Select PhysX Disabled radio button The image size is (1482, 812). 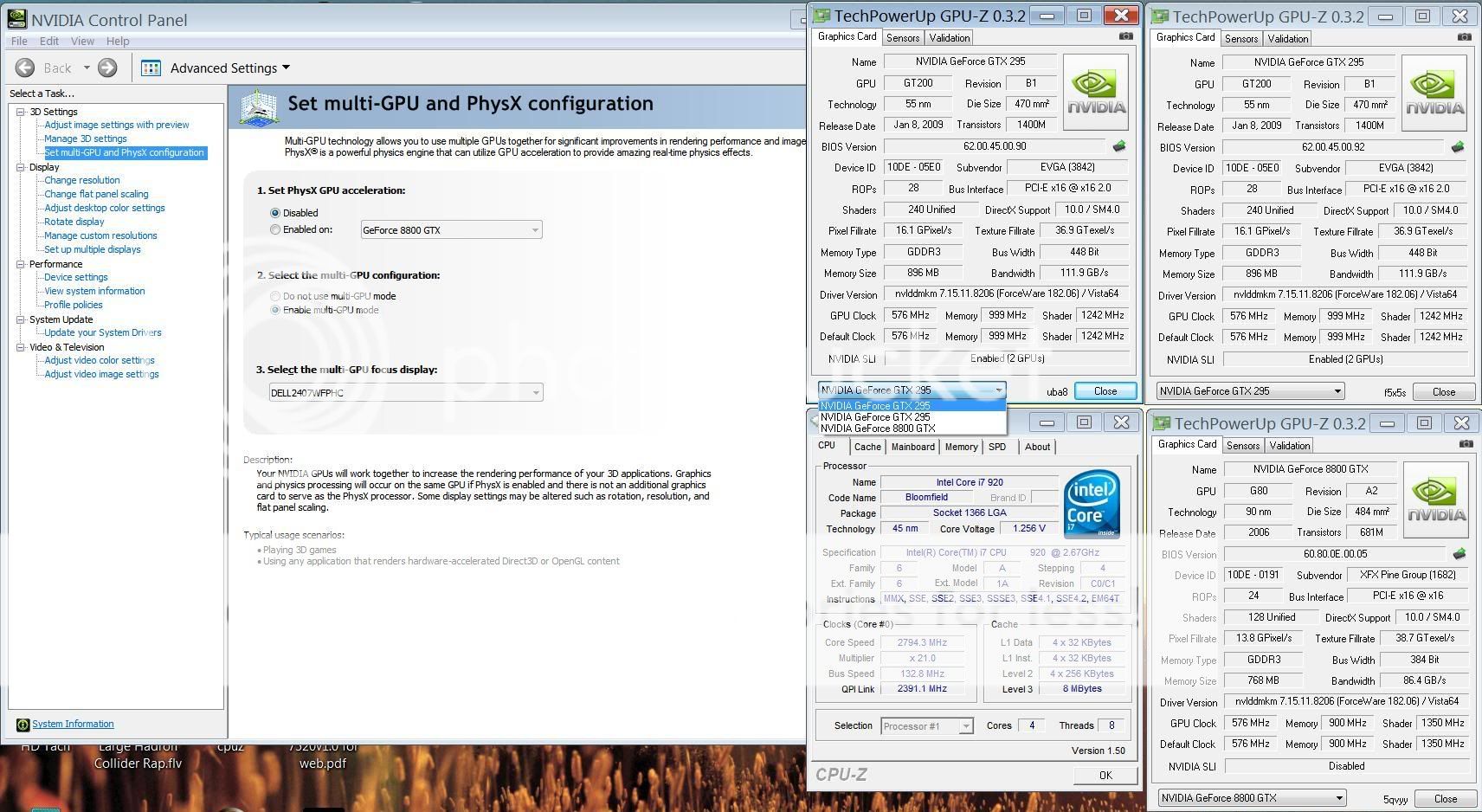(x=275, y=213)
